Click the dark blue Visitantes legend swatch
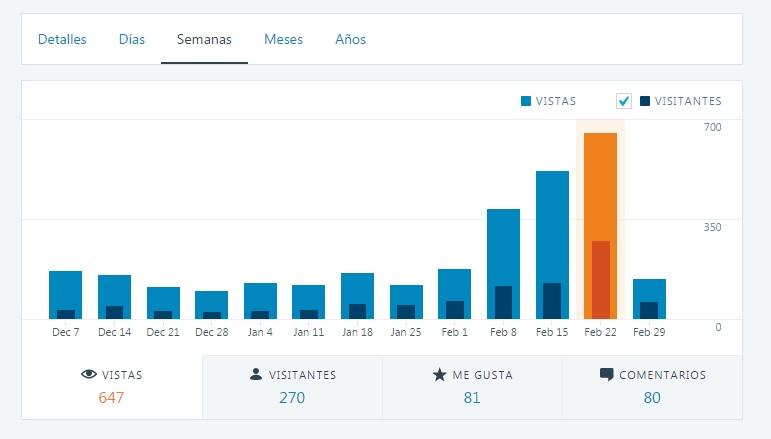This screenshot has height=439, width=771. 645,101
